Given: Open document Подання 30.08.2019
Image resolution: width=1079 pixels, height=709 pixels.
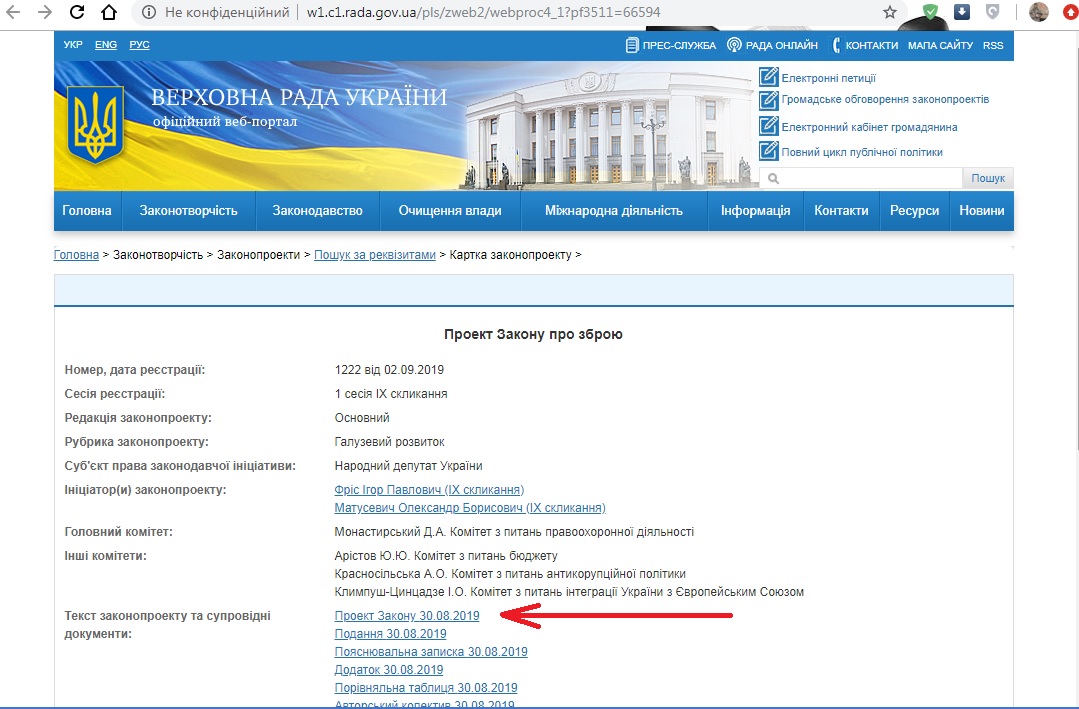Looking at the screenshot, I should [x=390, y=633].
